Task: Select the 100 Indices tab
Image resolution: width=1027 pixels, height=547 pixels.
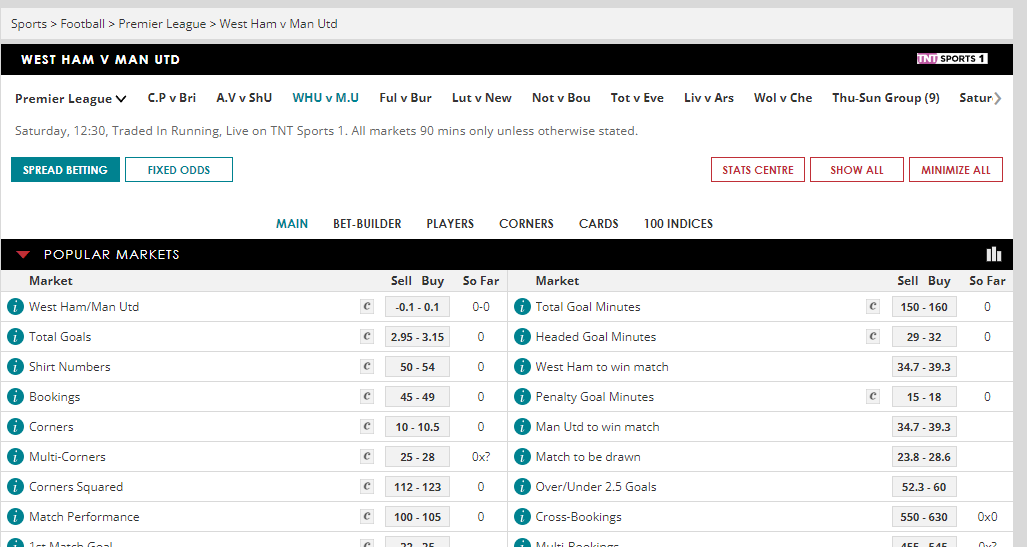Action: pos(678,223)
